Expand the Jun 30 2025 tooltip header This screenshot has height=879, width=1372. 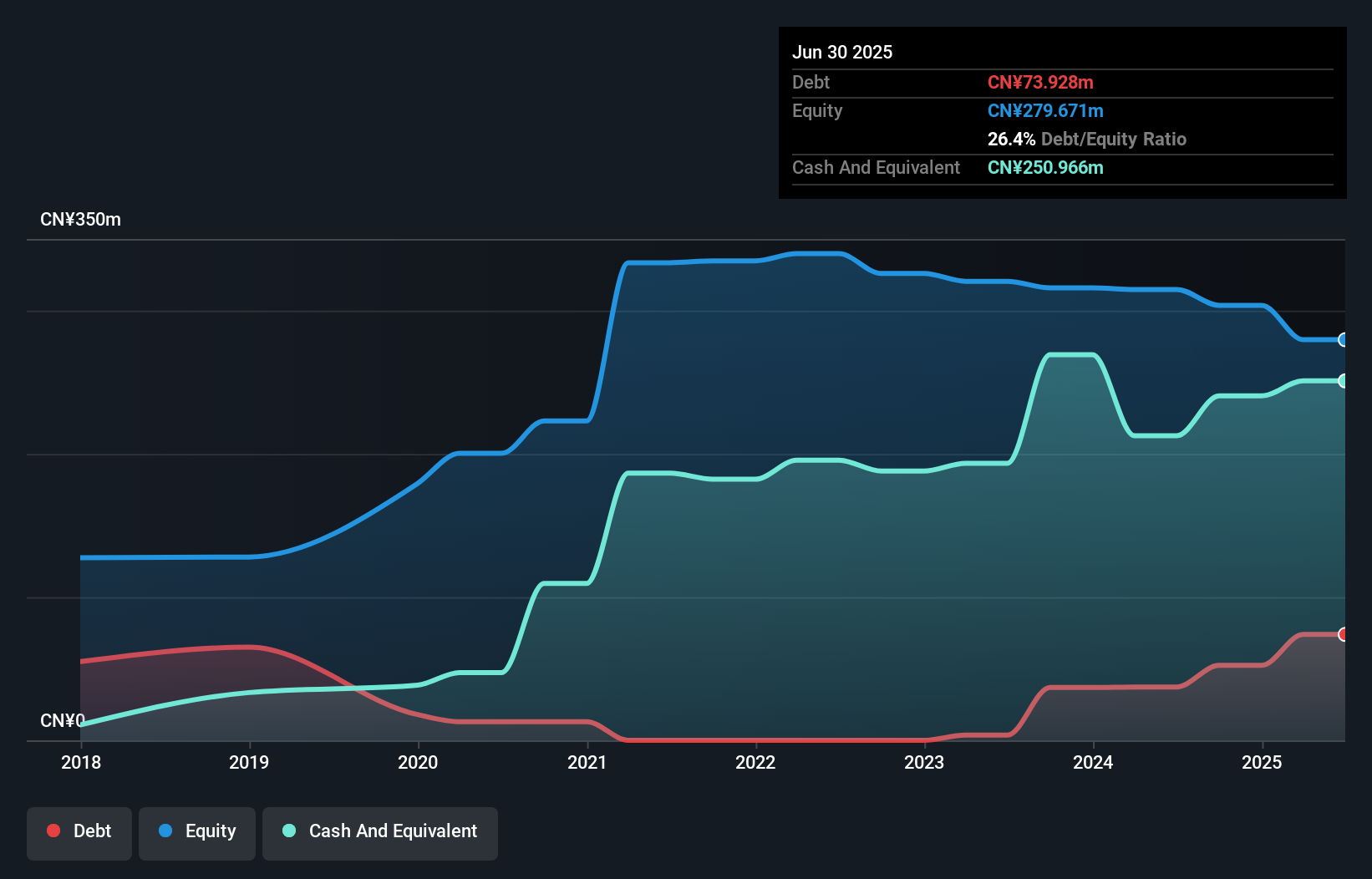pos(842,52)
